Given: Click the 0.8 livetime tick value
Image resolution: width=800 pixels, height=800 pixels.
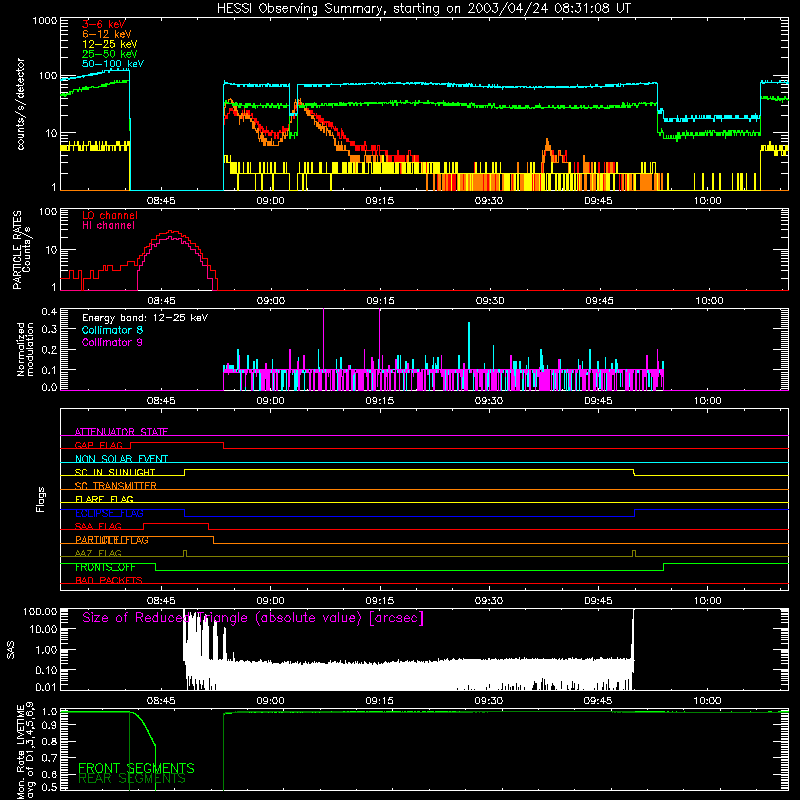Looking at the screenshot, I should tap(49, 742).
